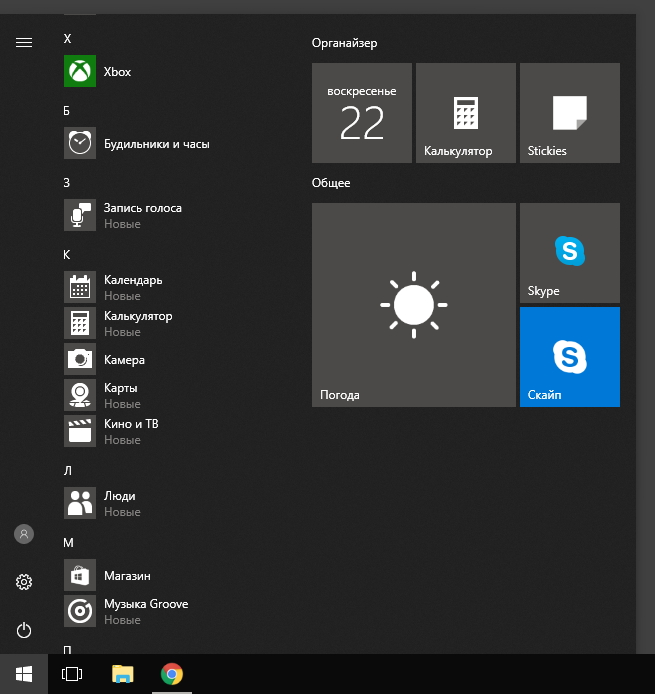Click the letter Б section header

pos(66,111)
